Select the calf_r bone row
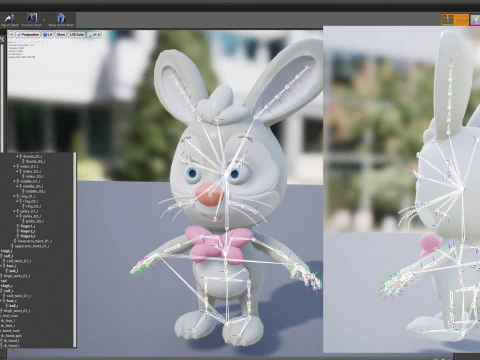Screen dimensions: 480x360 (x=8, y=291)
